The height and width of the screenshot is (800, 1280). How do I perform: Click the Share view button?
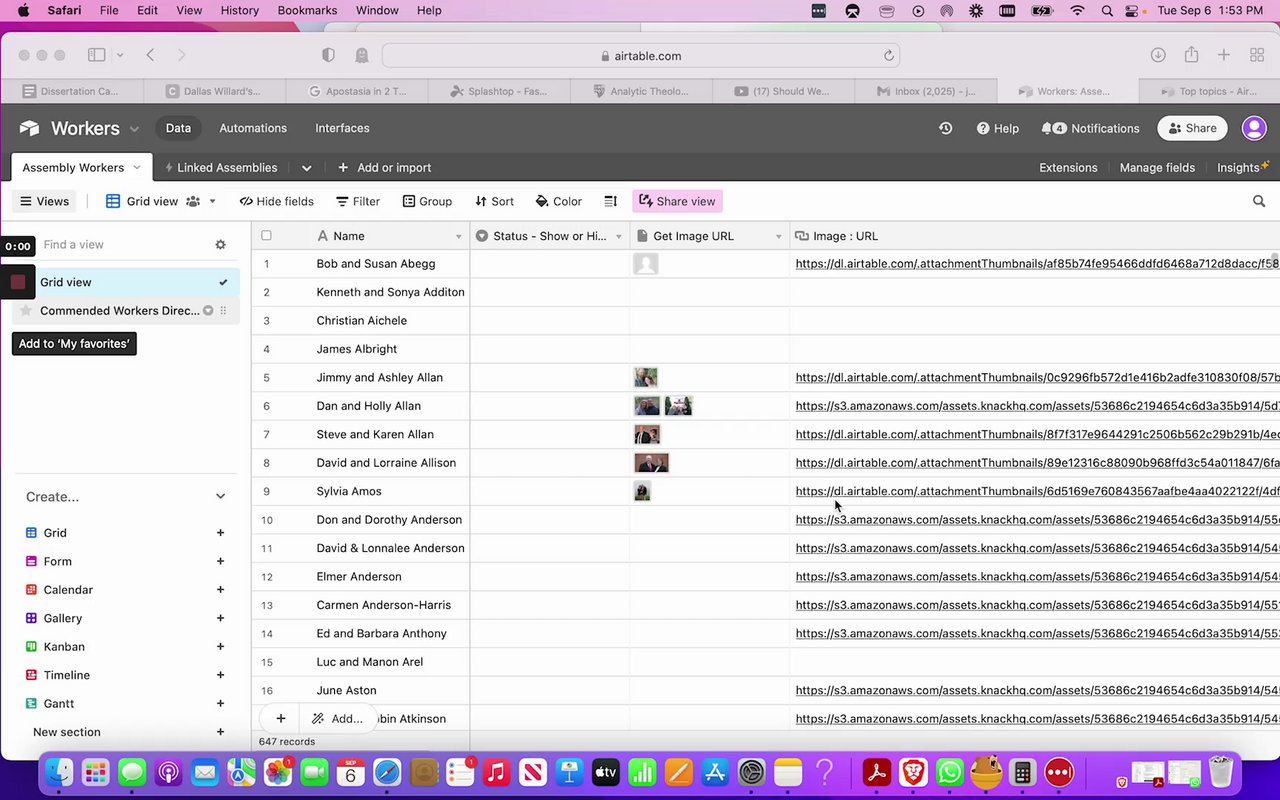pyautogui.click(x=677, y=201)
